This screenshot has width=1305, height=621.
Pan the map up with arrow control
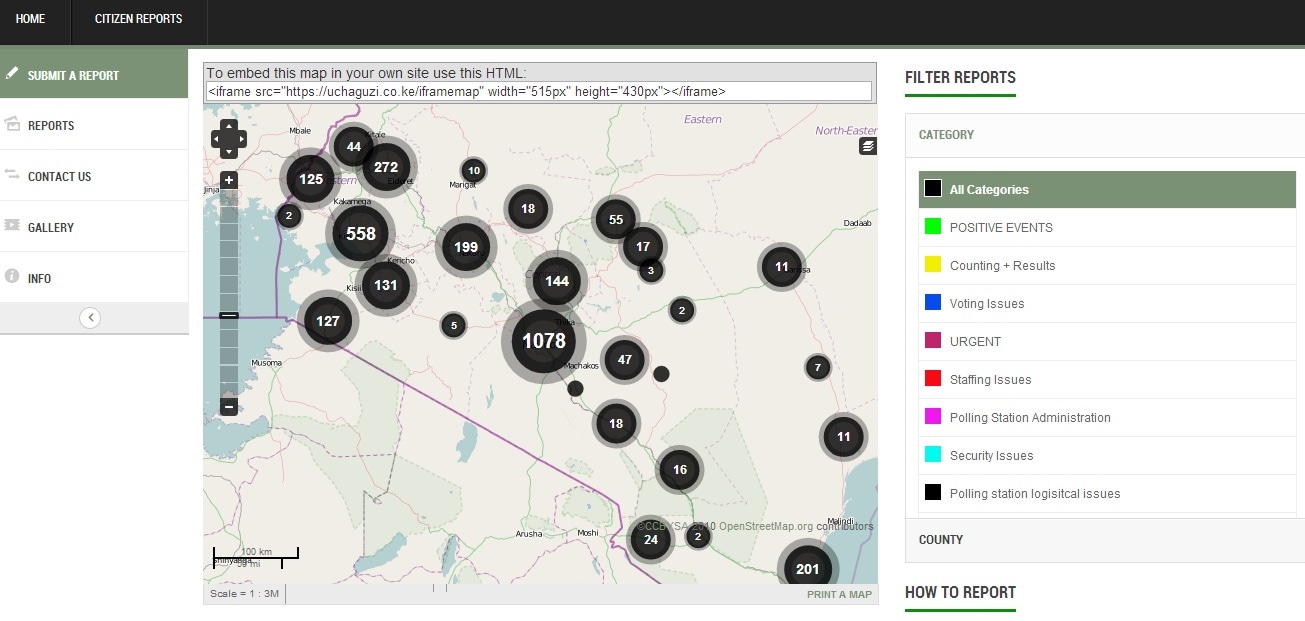[x=229, y=127]
